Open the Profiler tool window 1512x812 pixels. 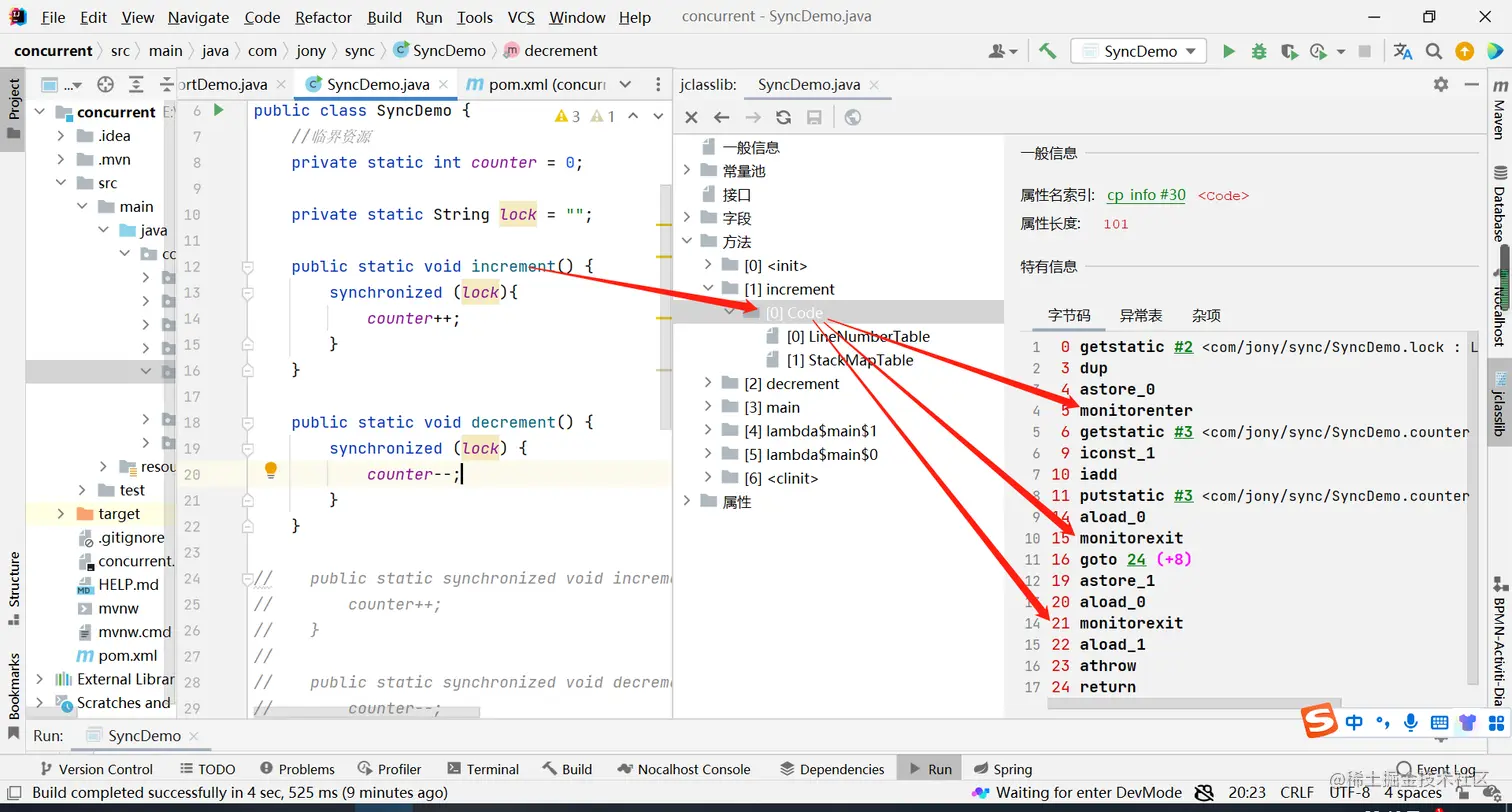pyautogui.click(x=389, y=769)
